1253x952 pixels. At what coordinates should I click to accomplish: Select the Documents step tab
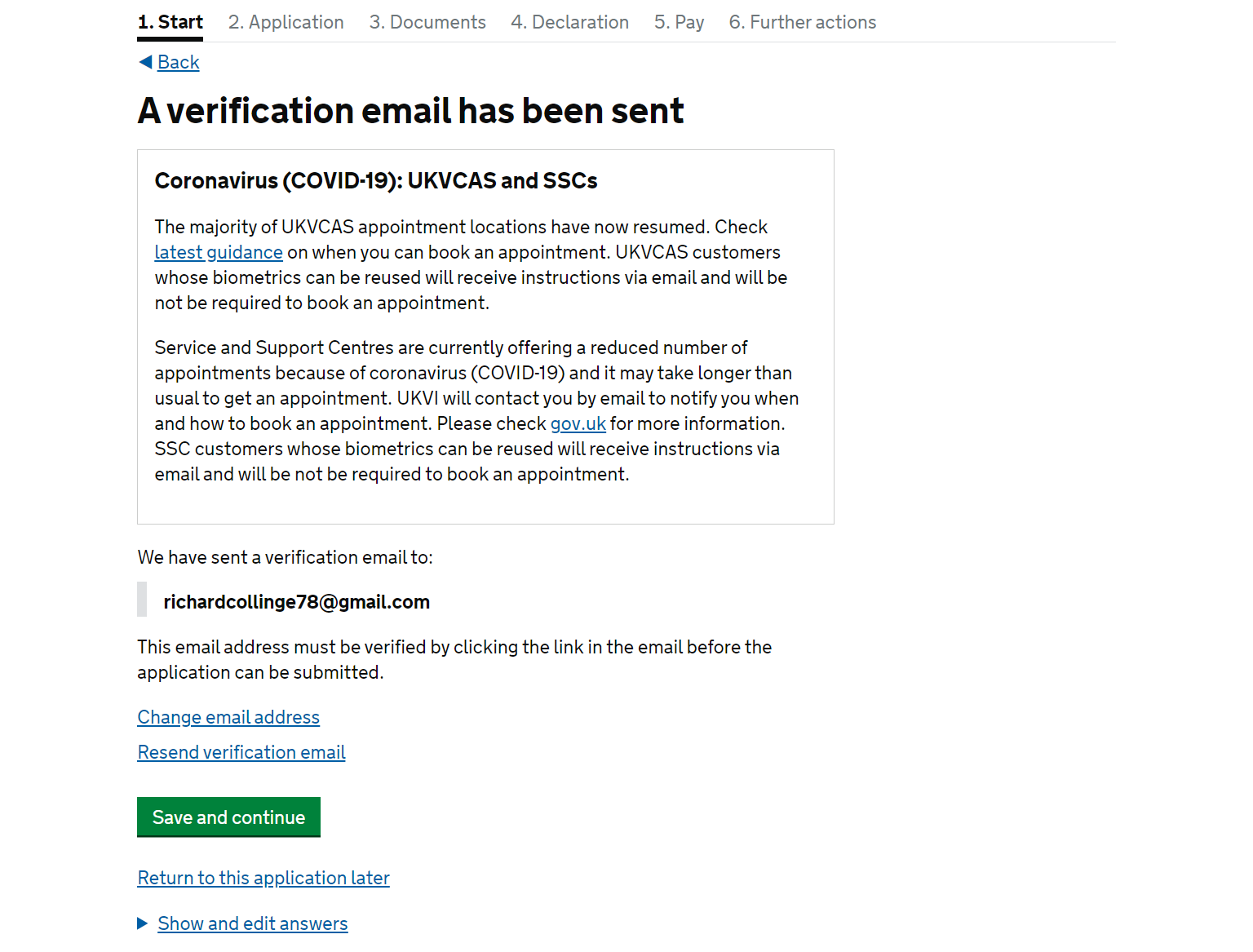point(427,22)
